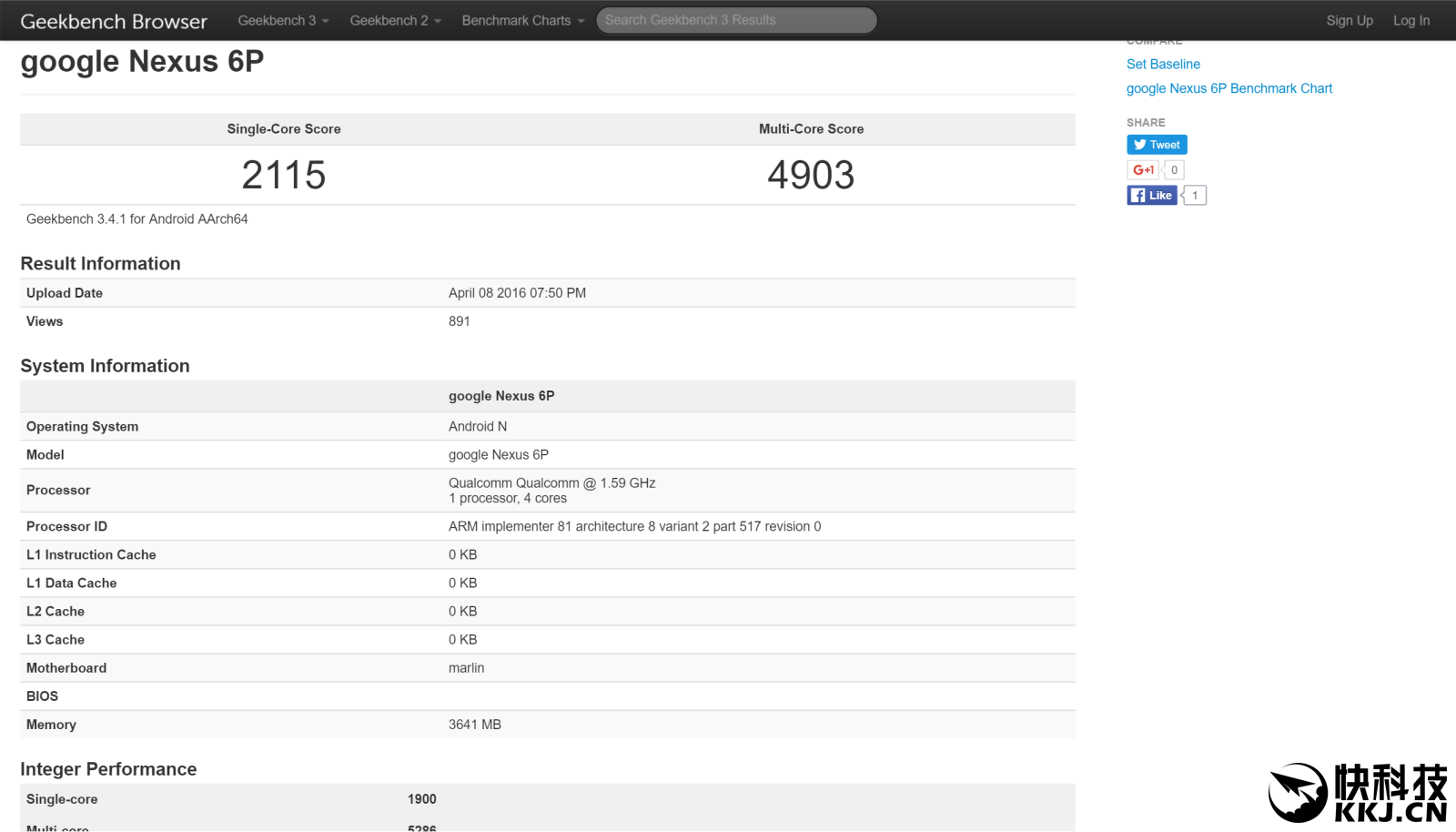
Task: Select the multi-core score 4903
Action: pos(811,175)
